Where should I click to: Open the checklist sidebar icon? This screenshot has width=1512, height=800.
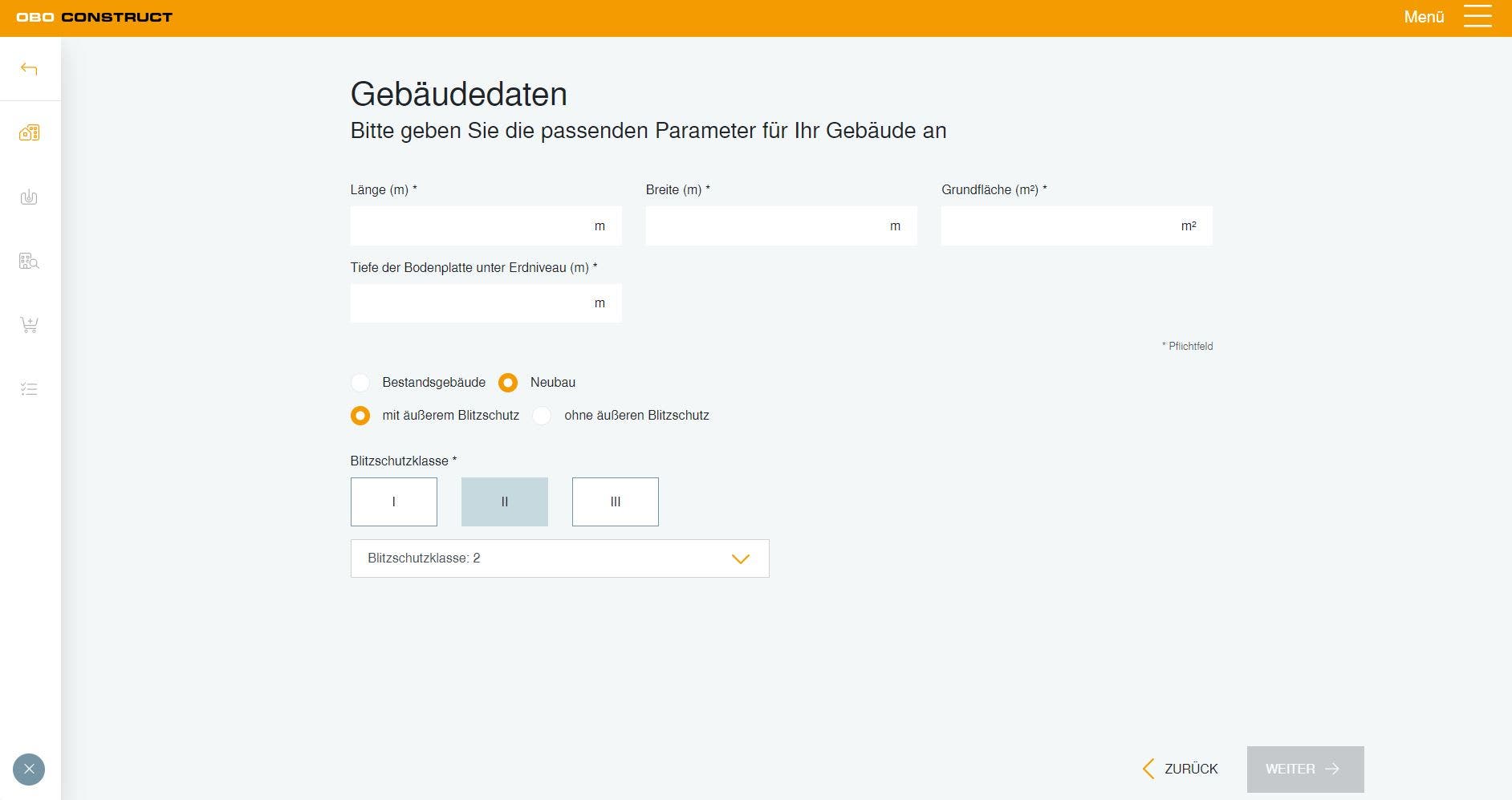[x=29, y=389]
